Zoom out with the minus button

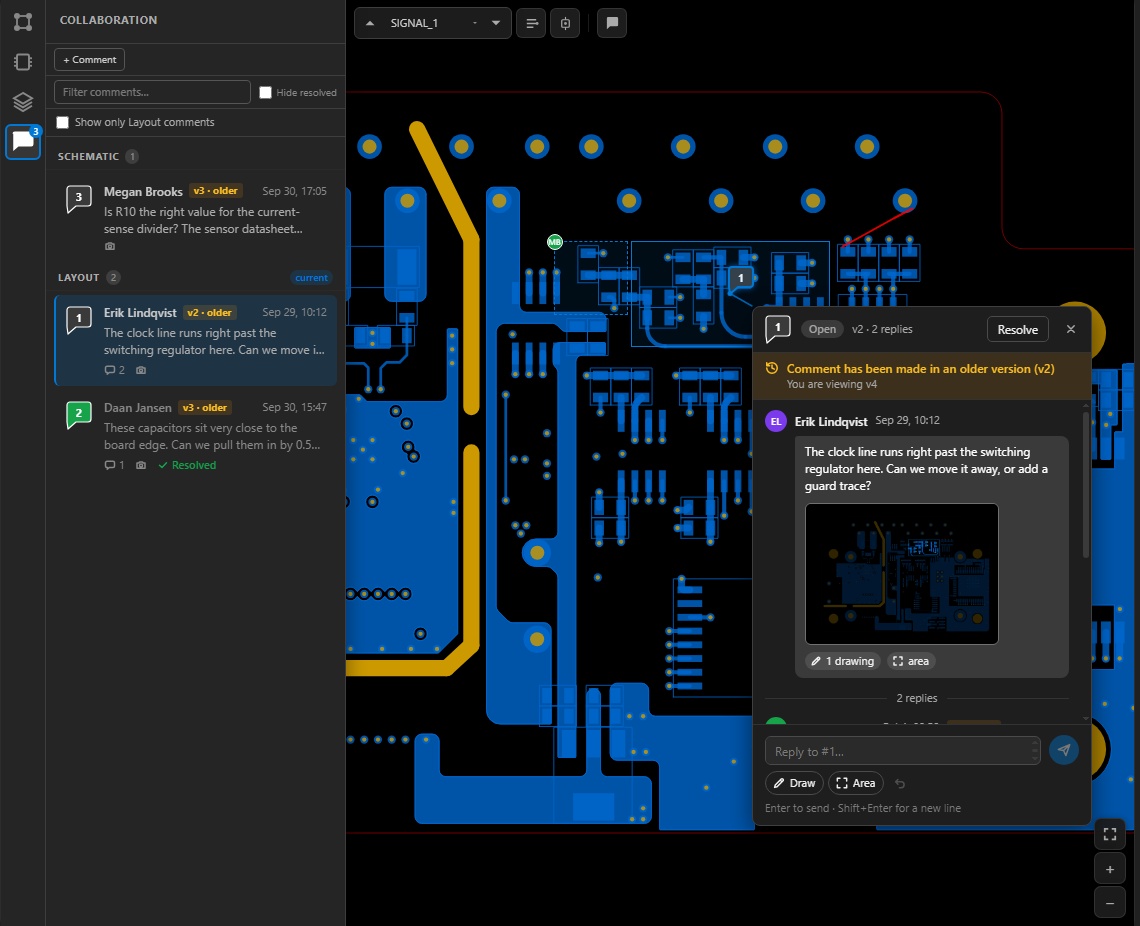click(1109, 903)
